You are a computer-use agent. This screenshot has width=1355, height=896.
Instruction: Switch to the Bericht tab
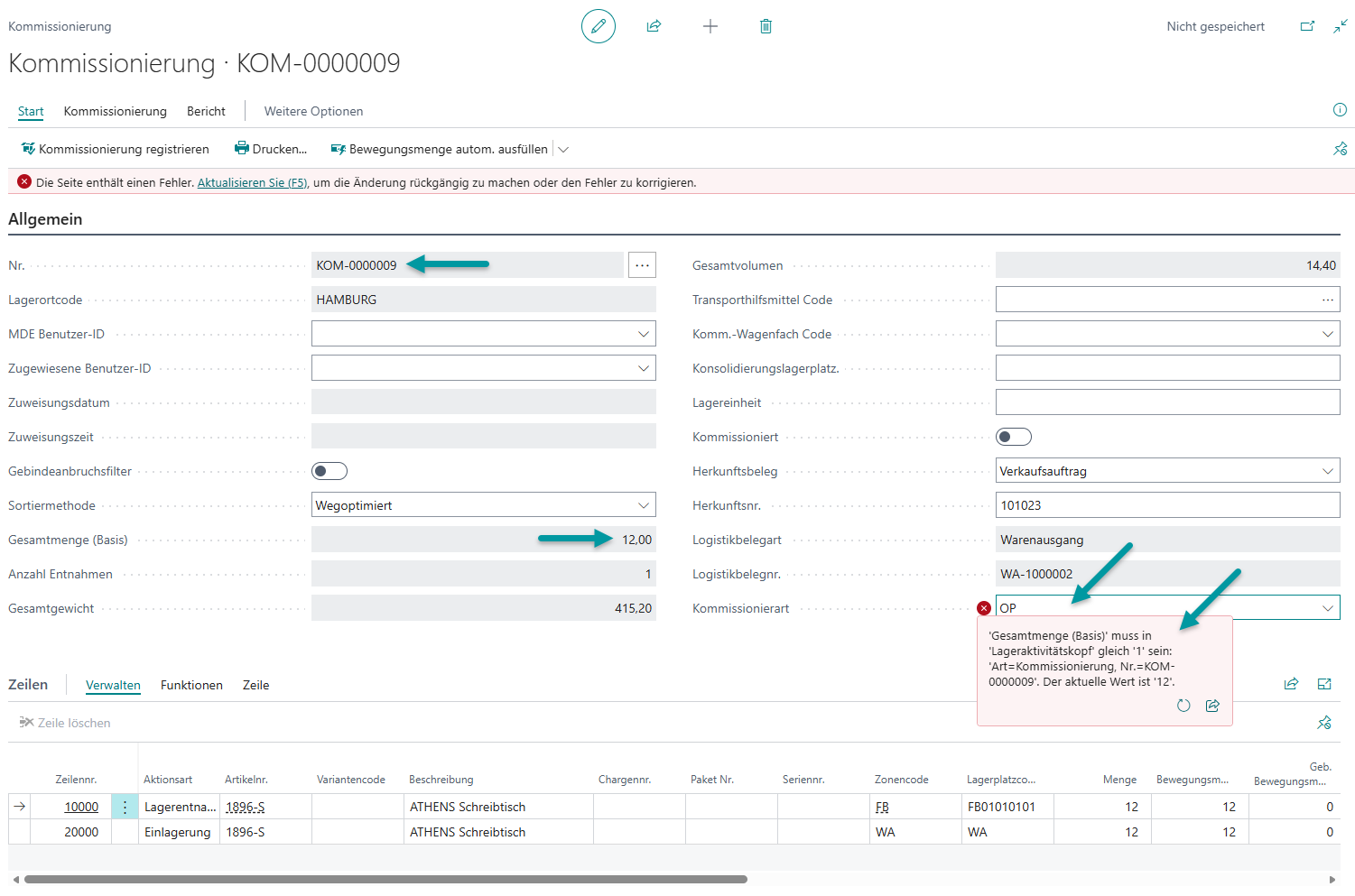[x=206, y=111]
